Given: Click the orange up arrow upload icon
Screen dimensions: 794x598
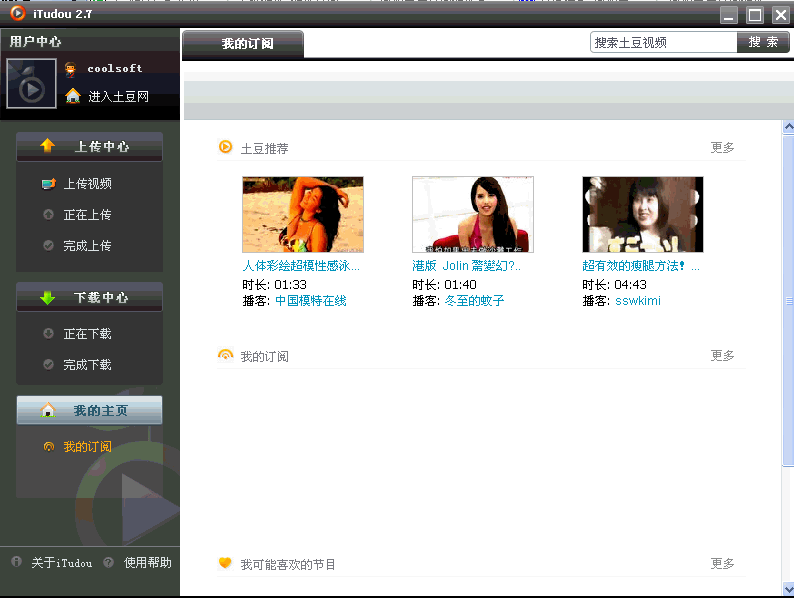Looking at the screenshot, I should [48, 146].
